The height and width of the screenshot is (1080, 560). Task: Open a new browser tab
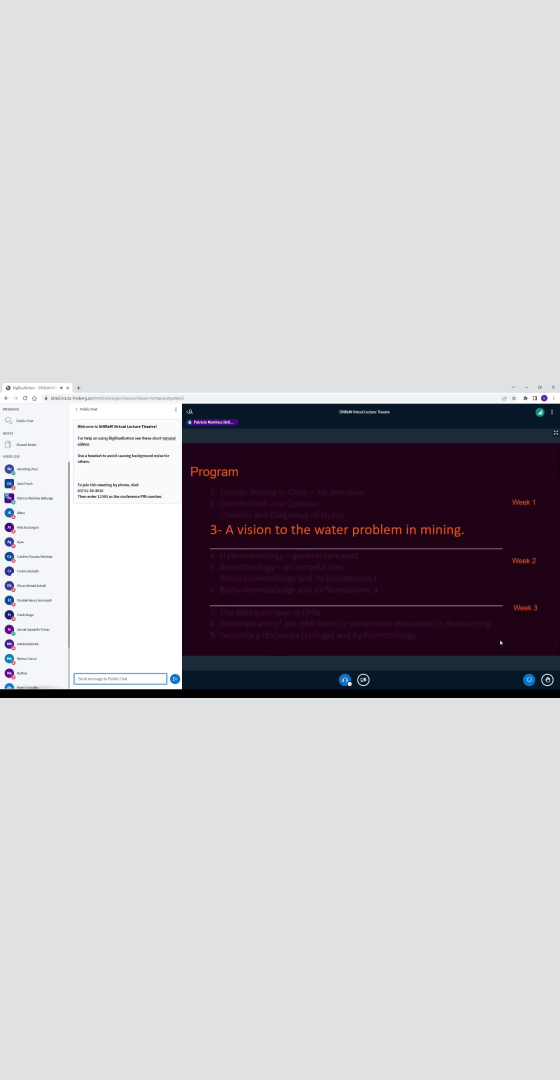pyautogui.click(x=79, y=388)
